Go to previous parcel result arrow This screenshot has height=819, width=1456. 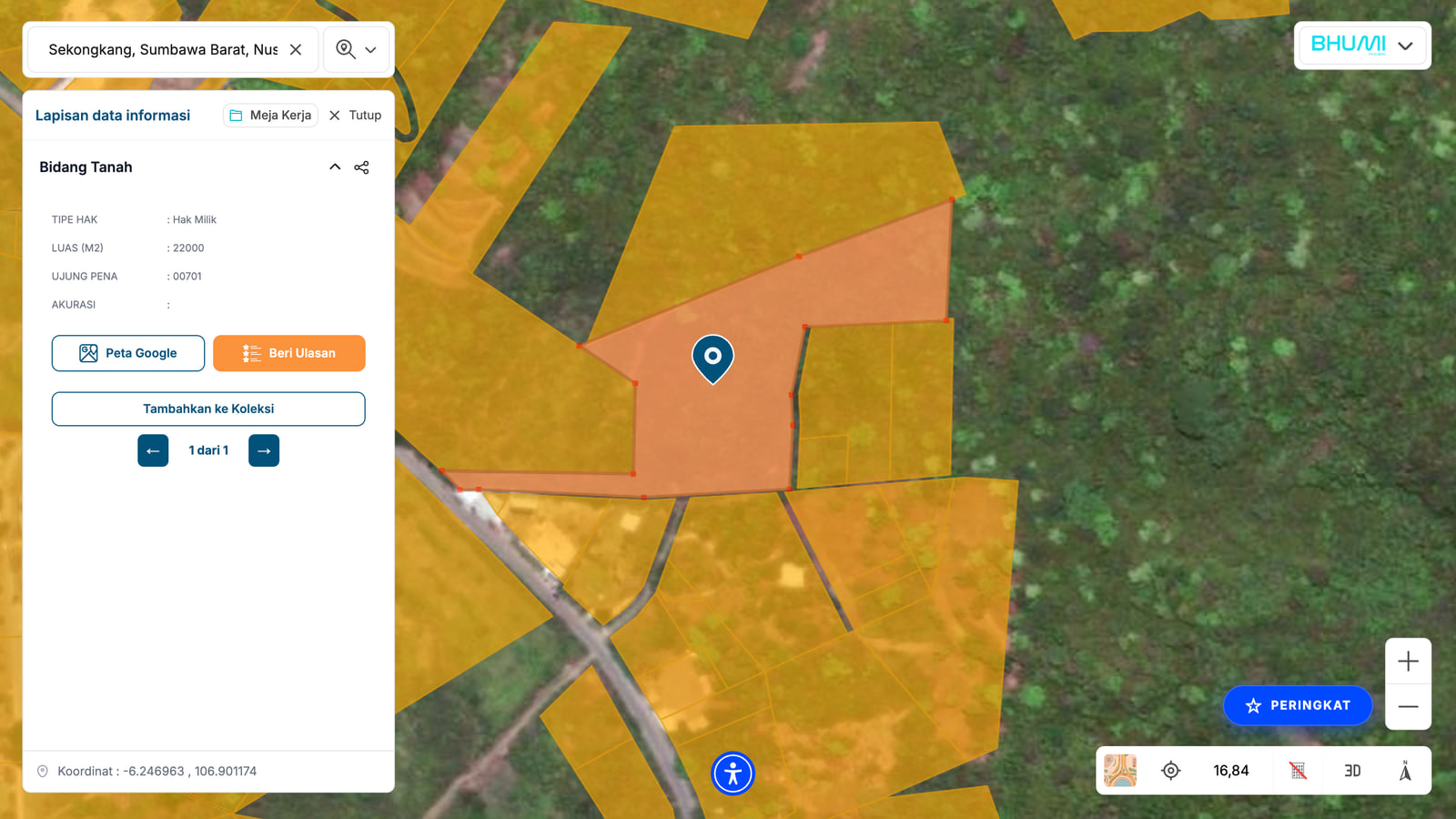pos(153,450)
